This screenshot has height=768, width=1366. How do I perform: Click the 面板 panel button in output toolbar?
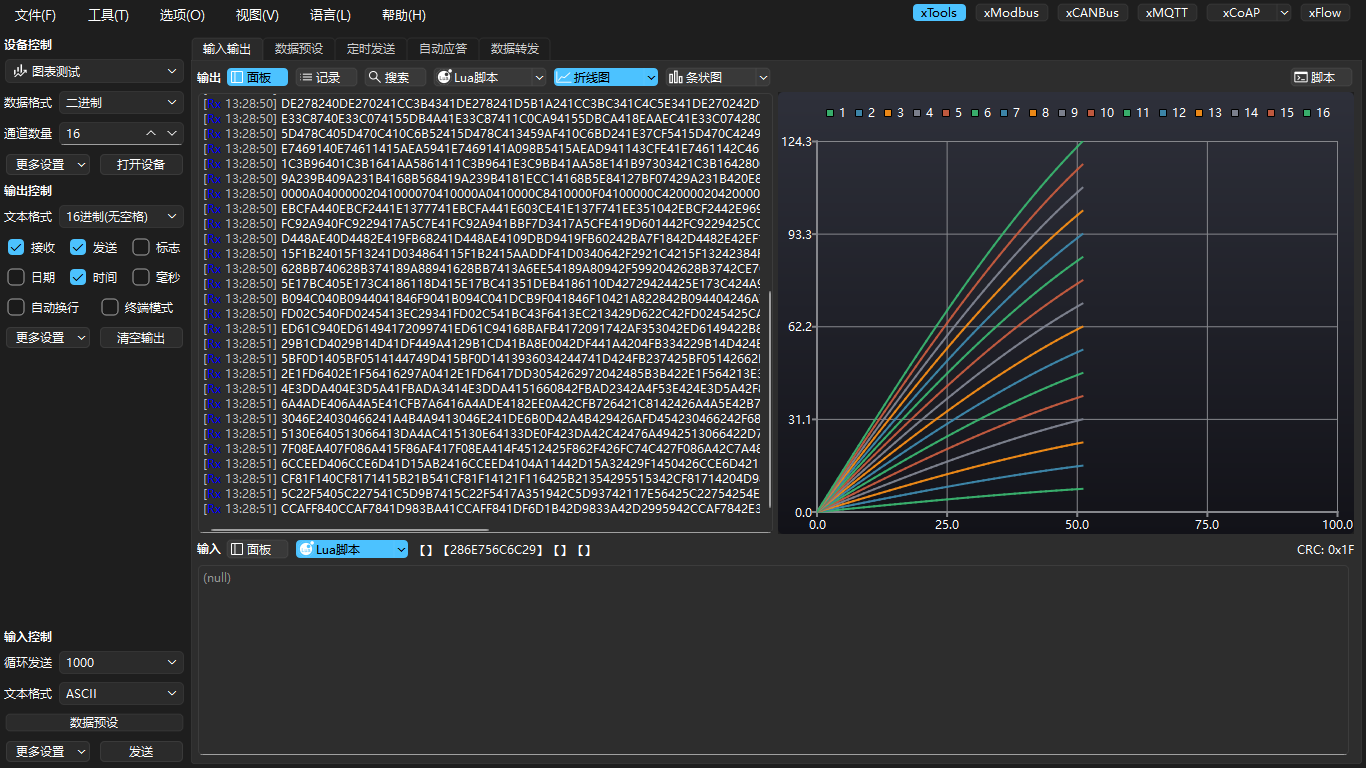[x=257, y=77]
